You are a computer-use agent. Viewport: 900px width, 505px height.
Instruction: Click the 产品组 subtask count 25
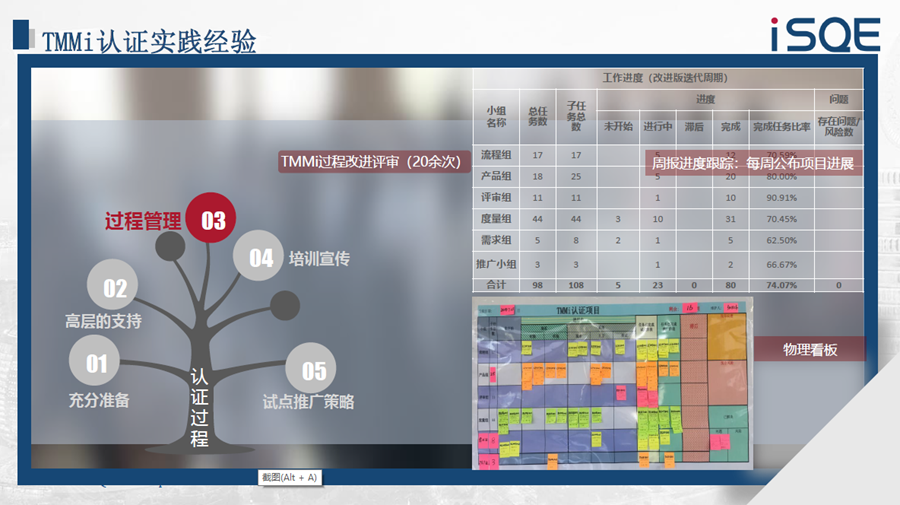tap(576, 176)
